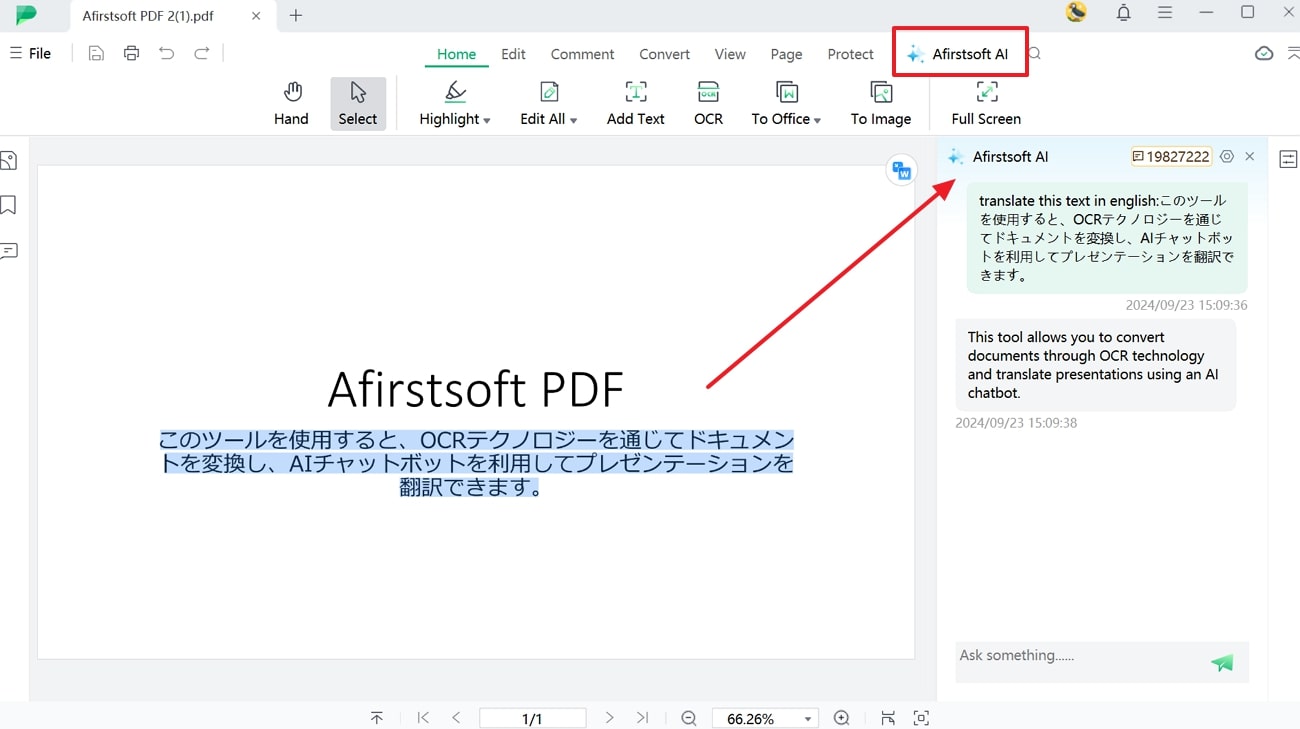
Task: Switch to the Edit tab
Action: (x=513, y=54)
